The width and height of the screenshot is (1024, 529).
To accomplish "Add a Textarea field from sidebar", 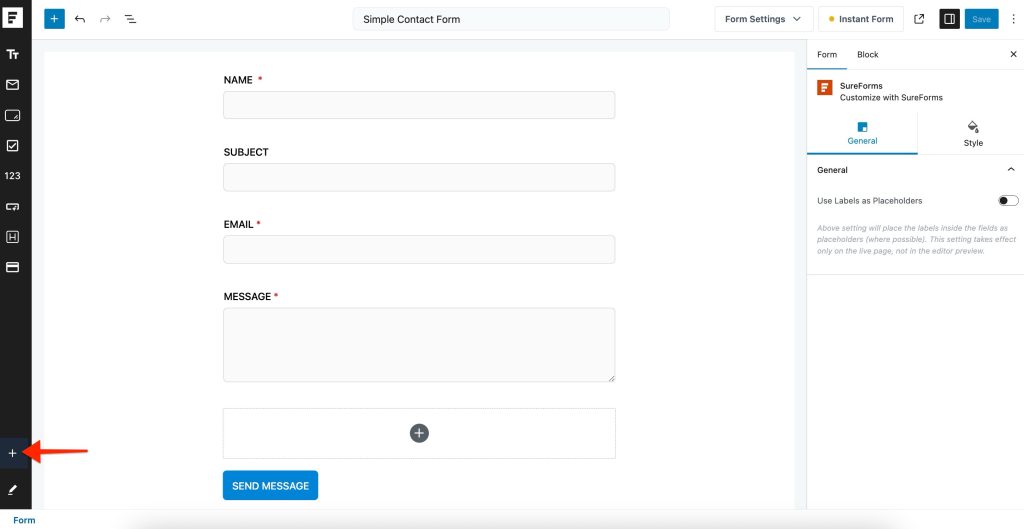I will 12,116.
